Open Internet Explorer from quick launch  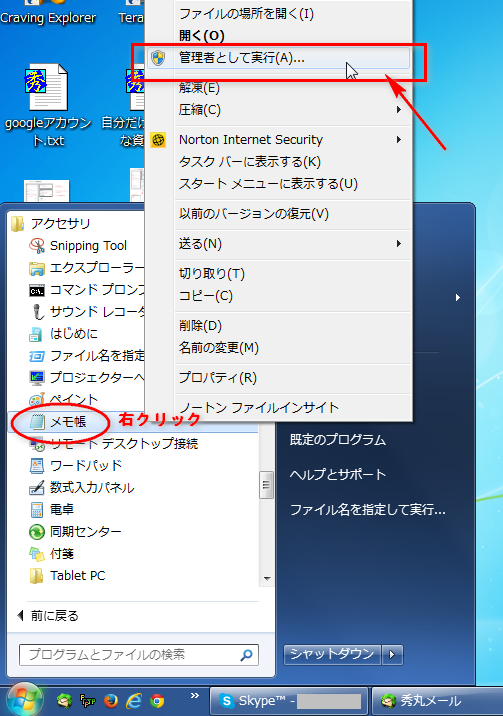(134, 700)
